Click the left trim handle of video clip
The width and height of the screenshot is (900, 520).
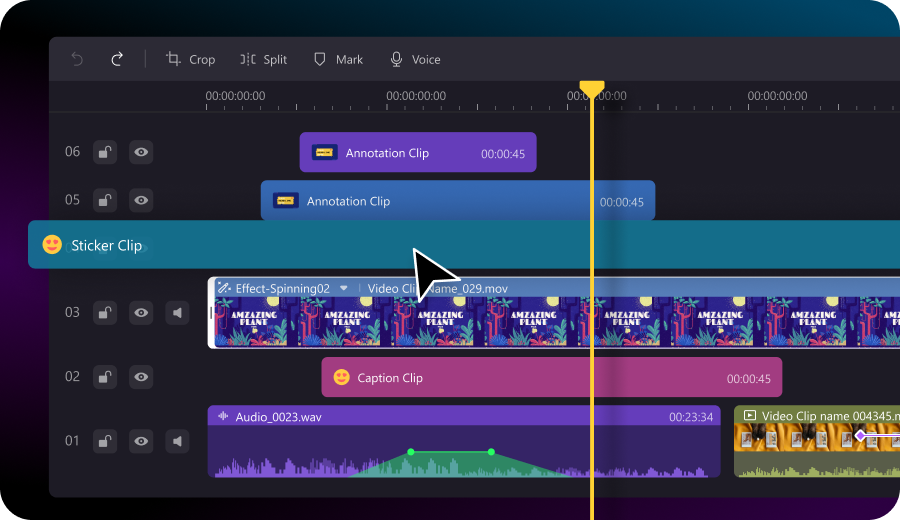pyautogui.click(x=211, y=313)
